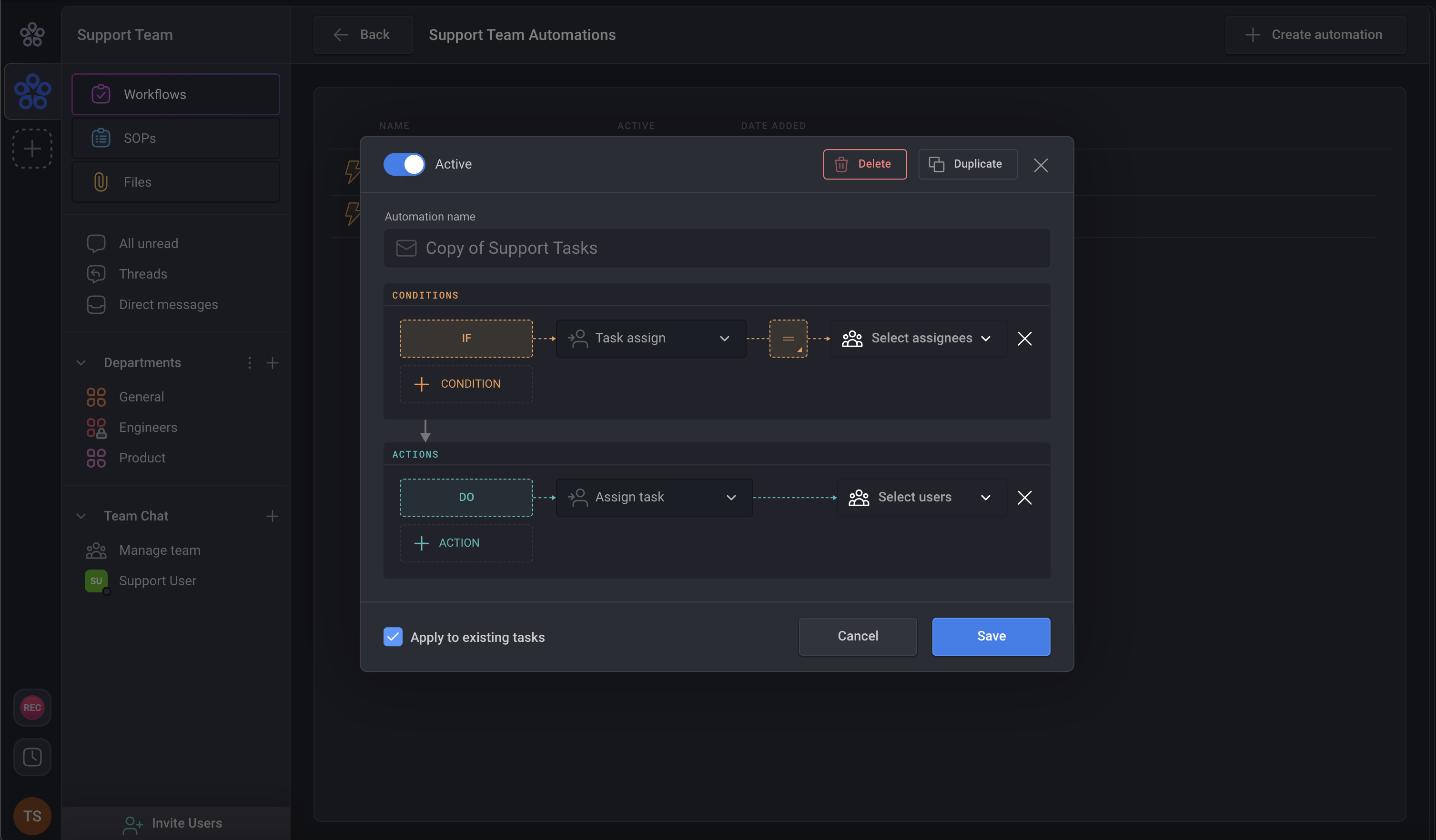Open Departments three-dot options menu

pos(249,363)
